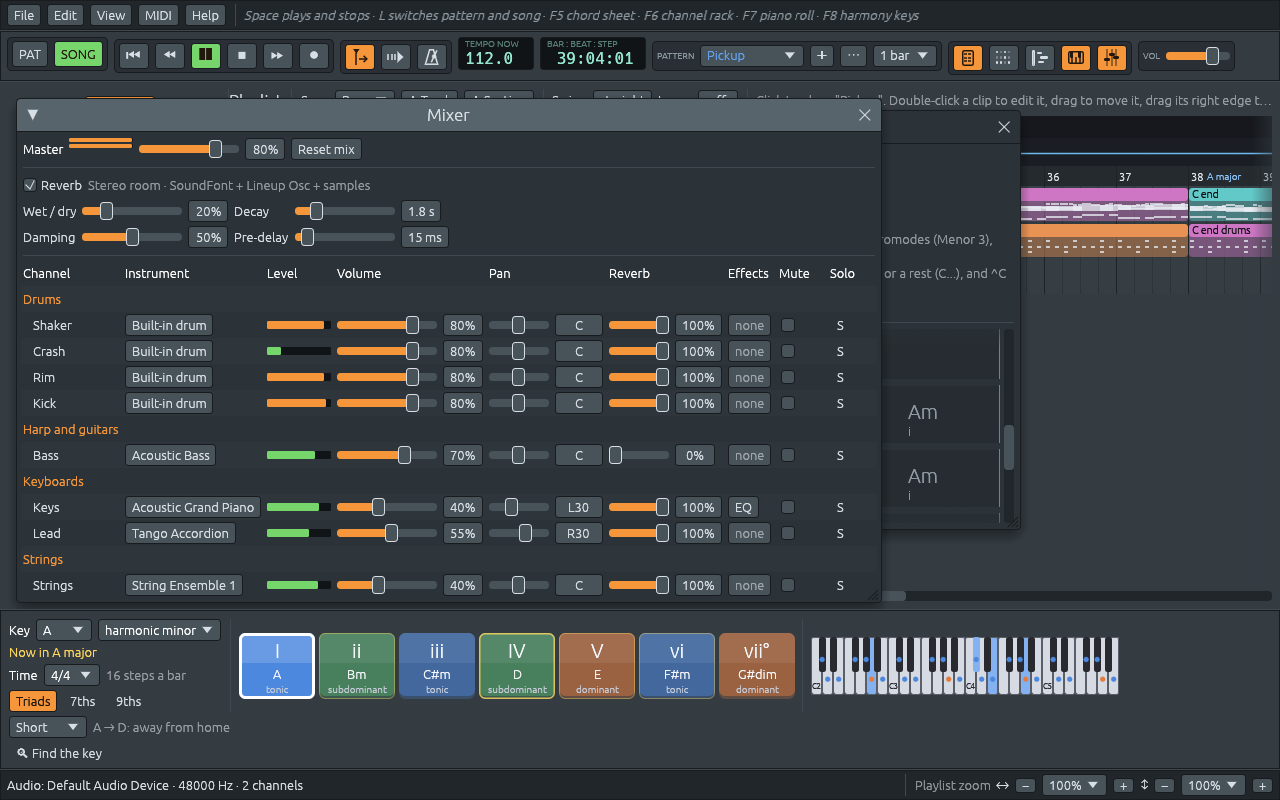Click the Reset mix button
Viewport: 1280px width, 800px height.
(327, 149)
